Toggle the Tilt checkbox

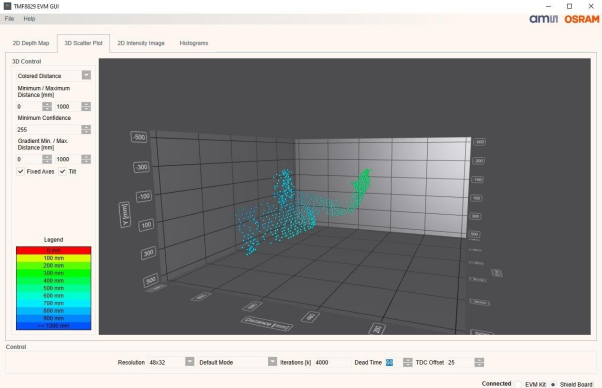pyautogui.click(x=63, y=171)
